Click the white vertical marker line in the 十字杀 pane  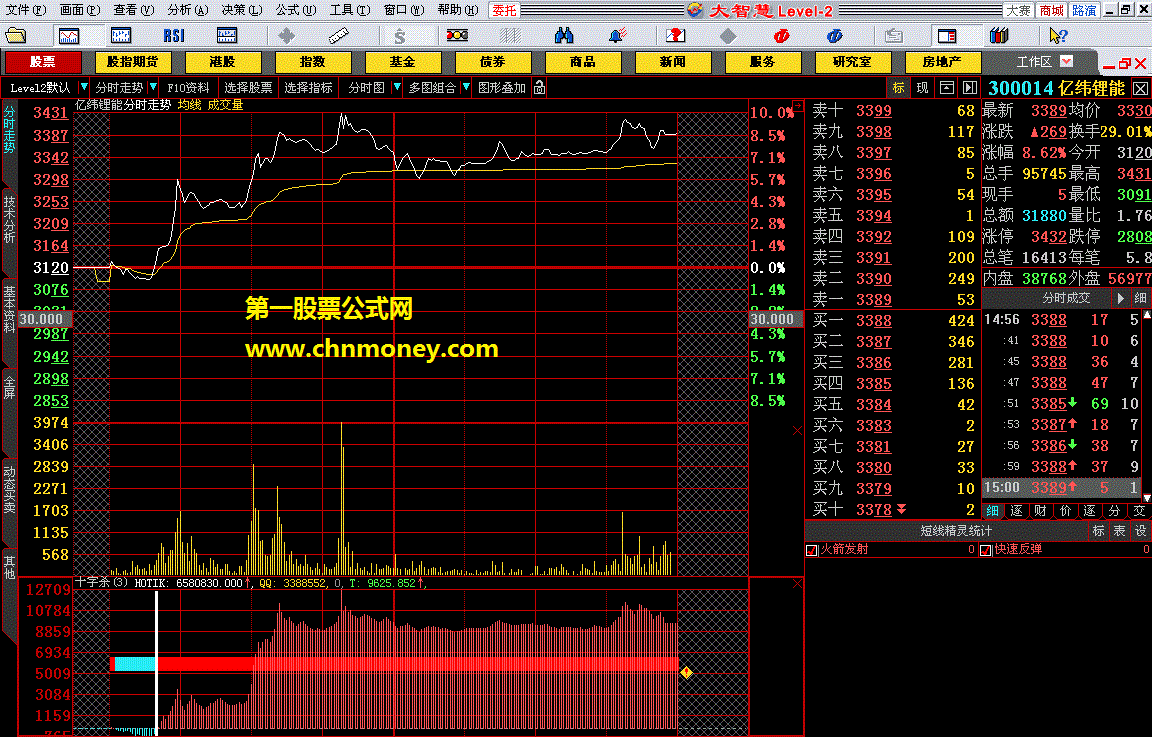tap(156, 661)
